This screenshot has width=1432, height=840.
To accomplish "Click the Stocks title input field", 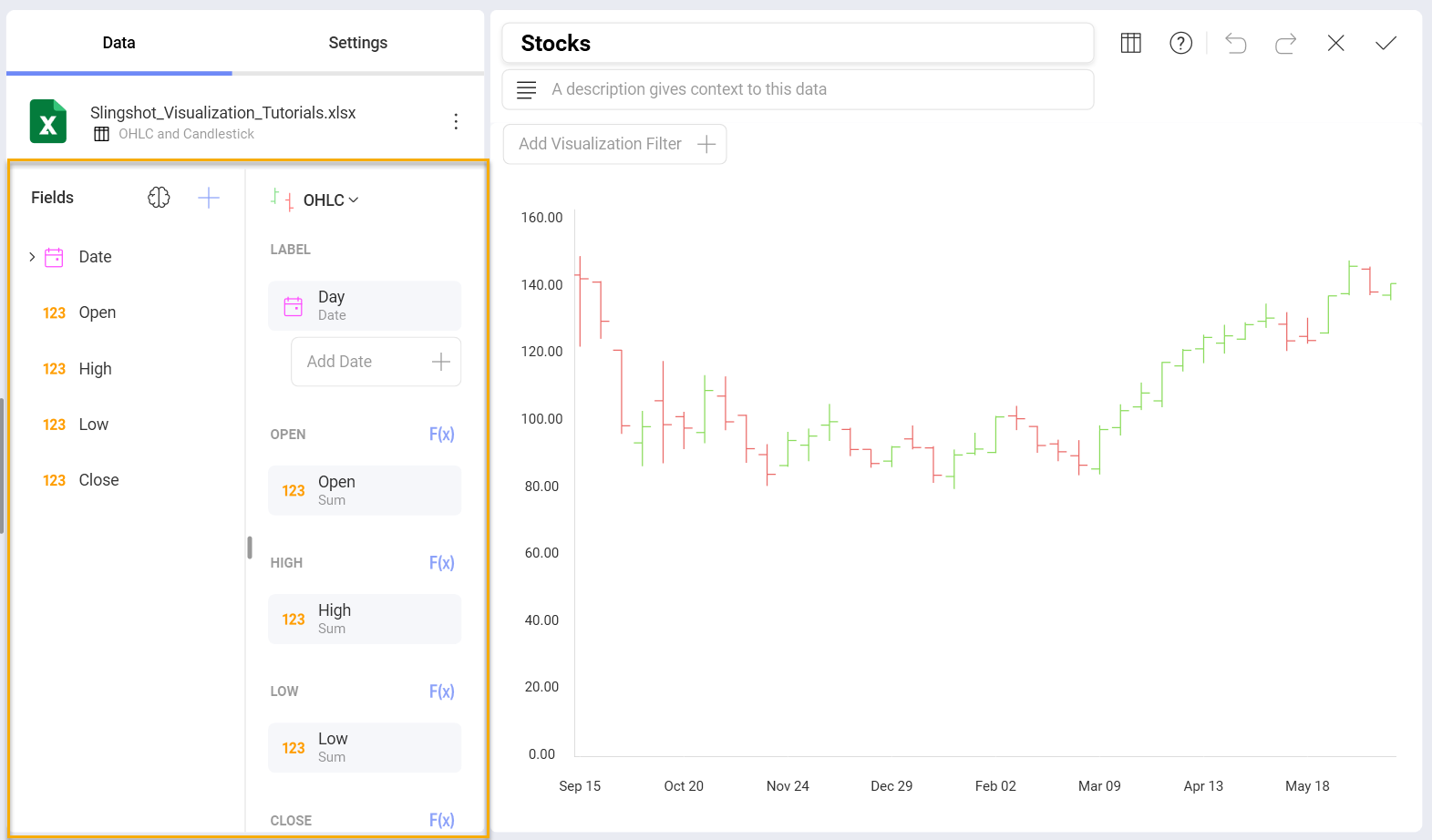I will click(798, 44).
